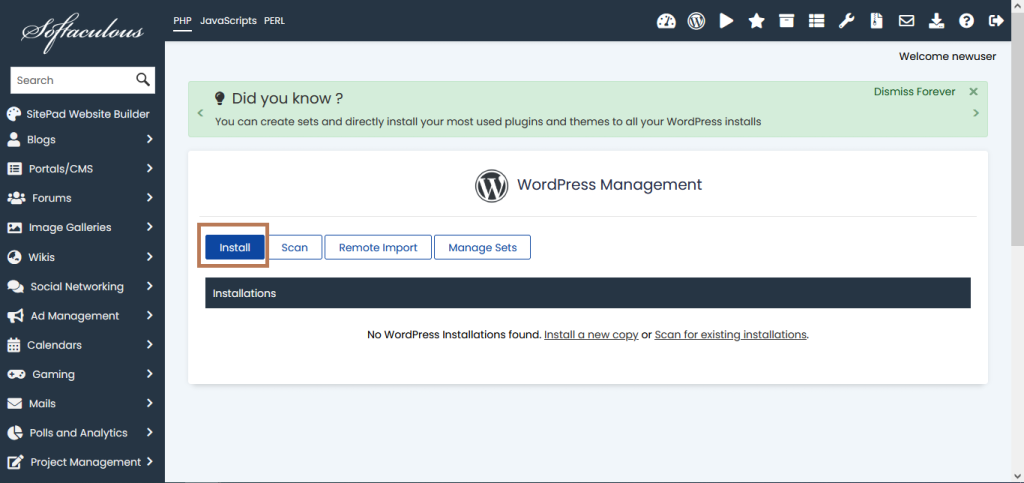
Task: Click the play-shaped demos icon
Action: 726,21
